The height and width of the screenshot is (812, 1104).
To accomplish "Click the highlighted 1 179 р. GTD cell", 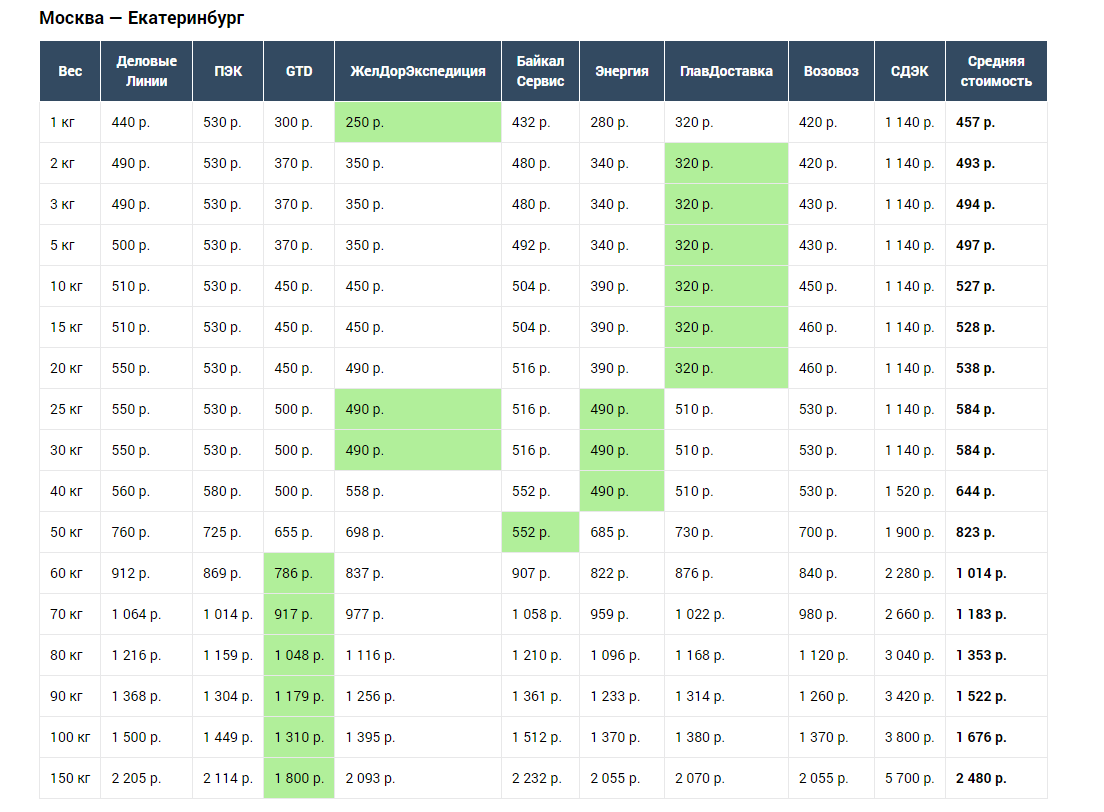I will coord(299,697).
